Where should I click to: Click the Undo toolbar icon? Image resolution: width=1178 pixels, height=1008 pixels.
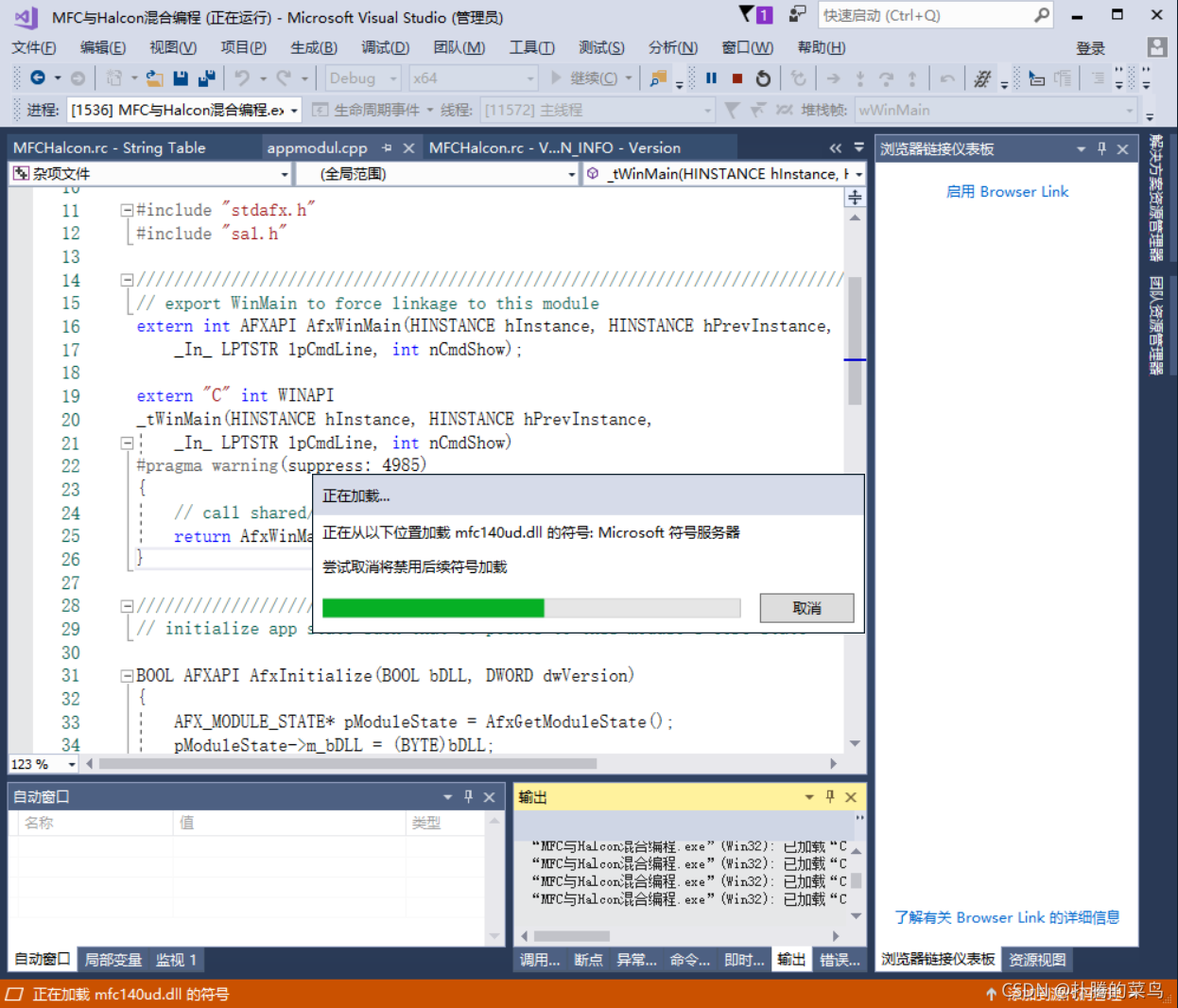(x=242, y=78)
